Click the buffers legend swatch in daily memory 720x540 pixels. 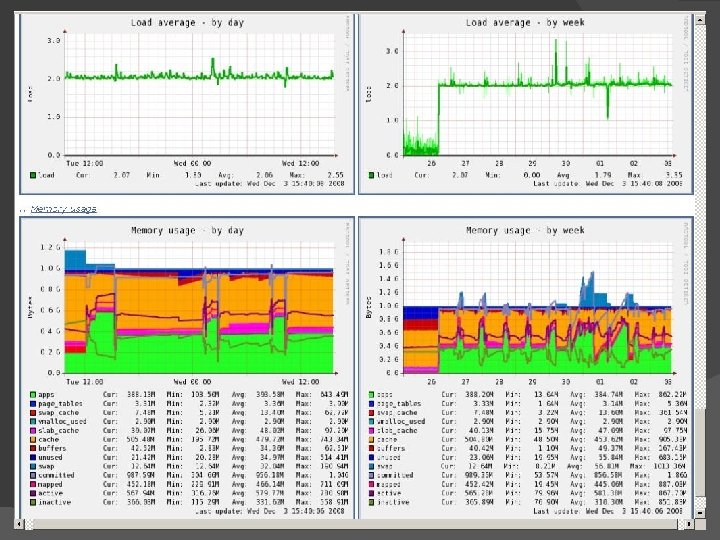[x=33, y=448]
